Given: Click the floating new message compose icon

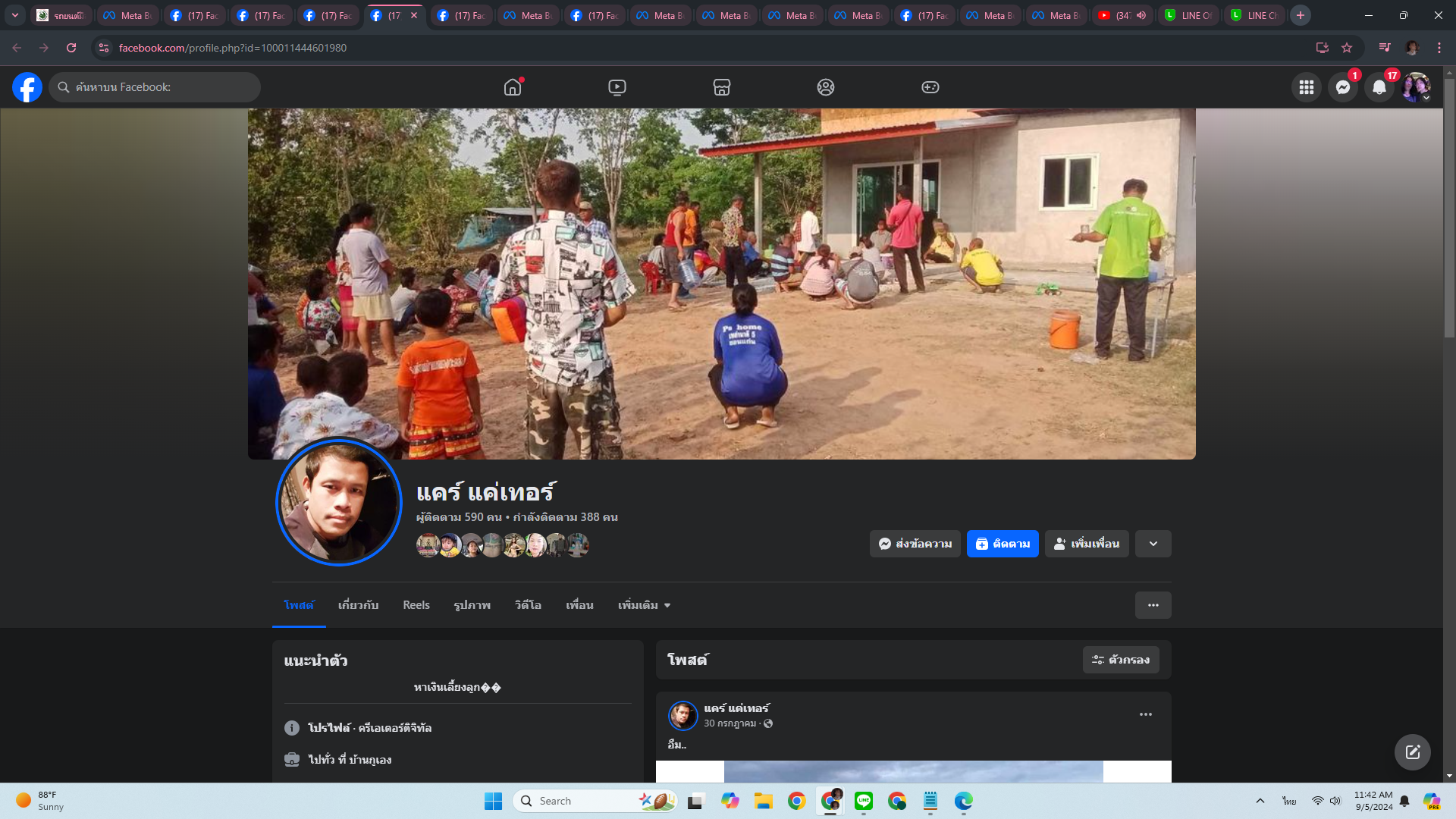Looking at the screenshot, I should pos(1412,752).
